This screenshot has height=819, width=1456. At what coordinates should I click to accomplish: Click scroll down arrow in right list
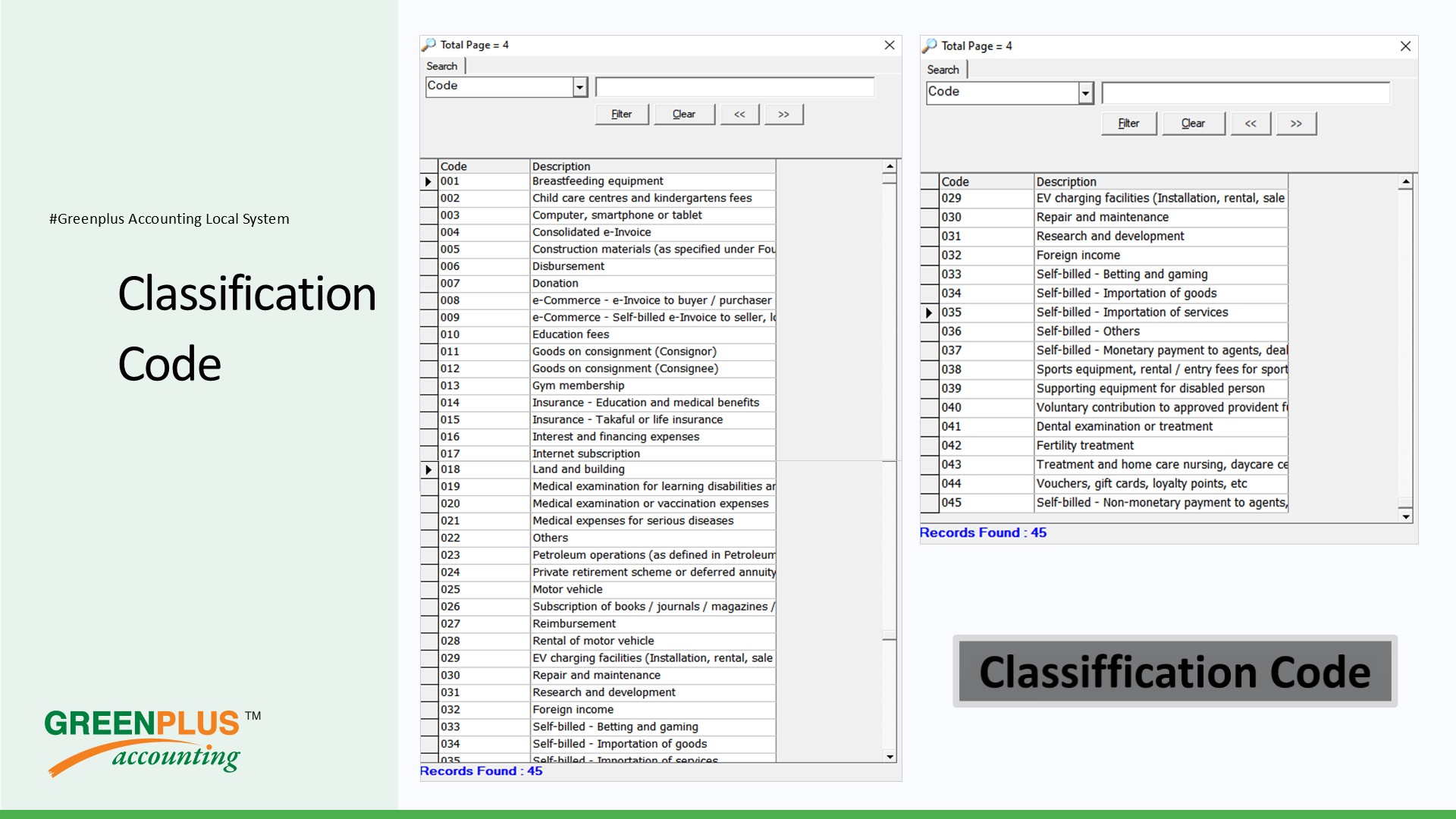click(x=1405, y=516)
